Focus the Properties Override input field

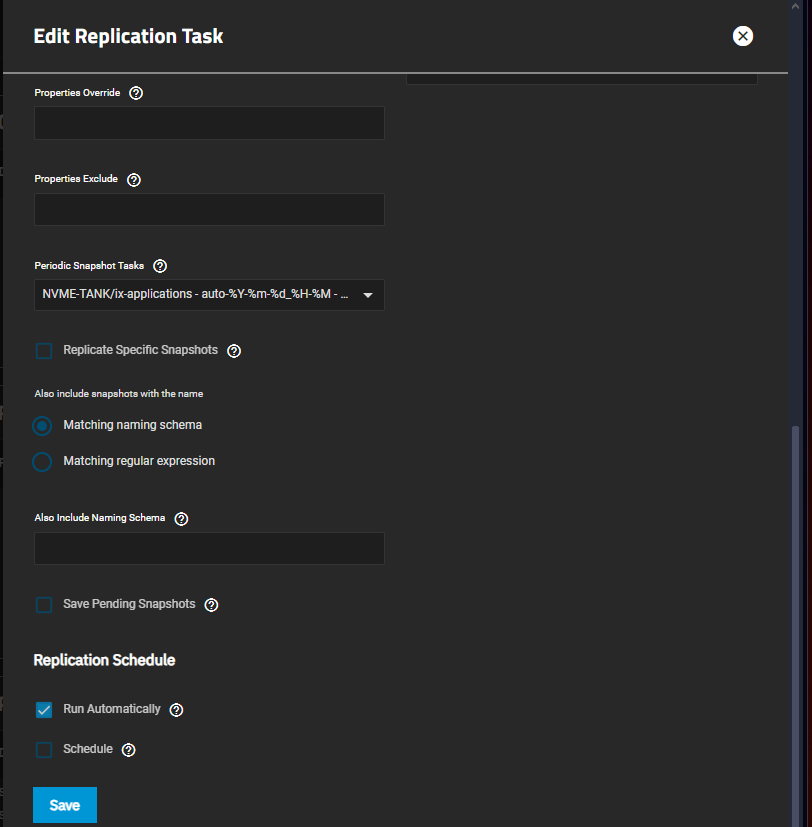pos(209,123)
